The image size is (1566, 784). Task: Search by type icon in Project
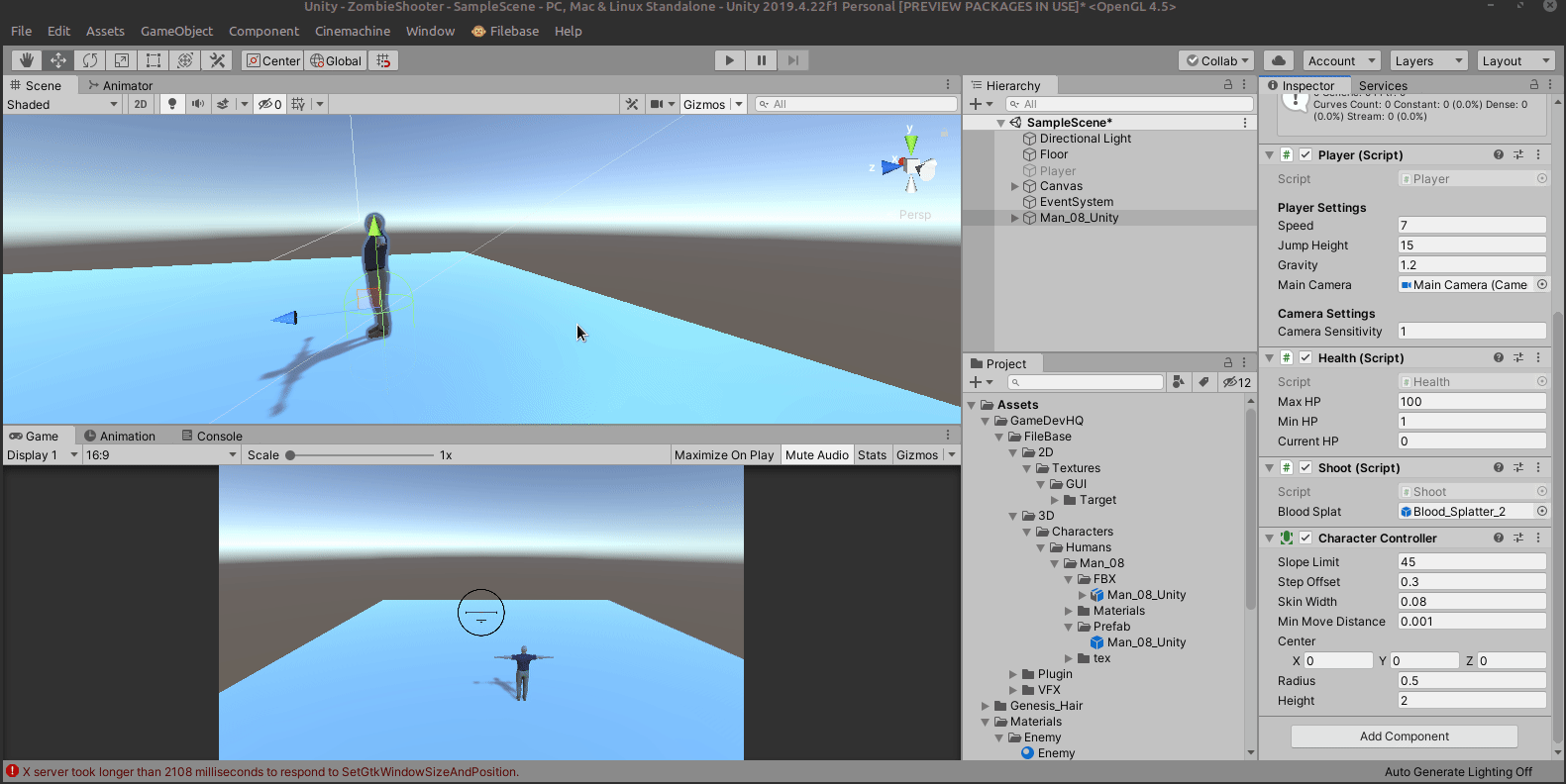pos(1178,382)
